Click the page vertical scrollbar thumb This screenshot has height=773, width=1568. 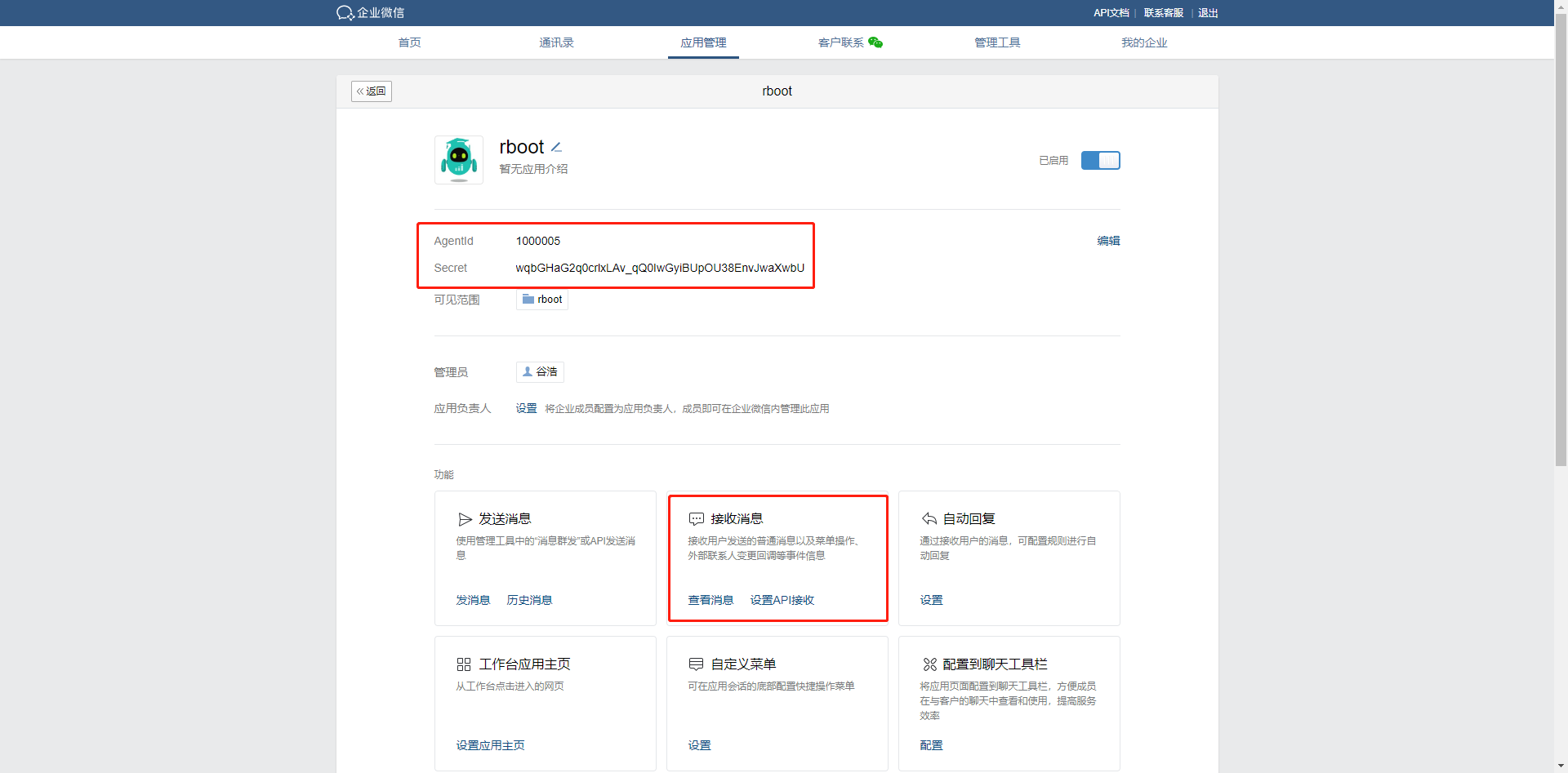tap(1561, 241)
